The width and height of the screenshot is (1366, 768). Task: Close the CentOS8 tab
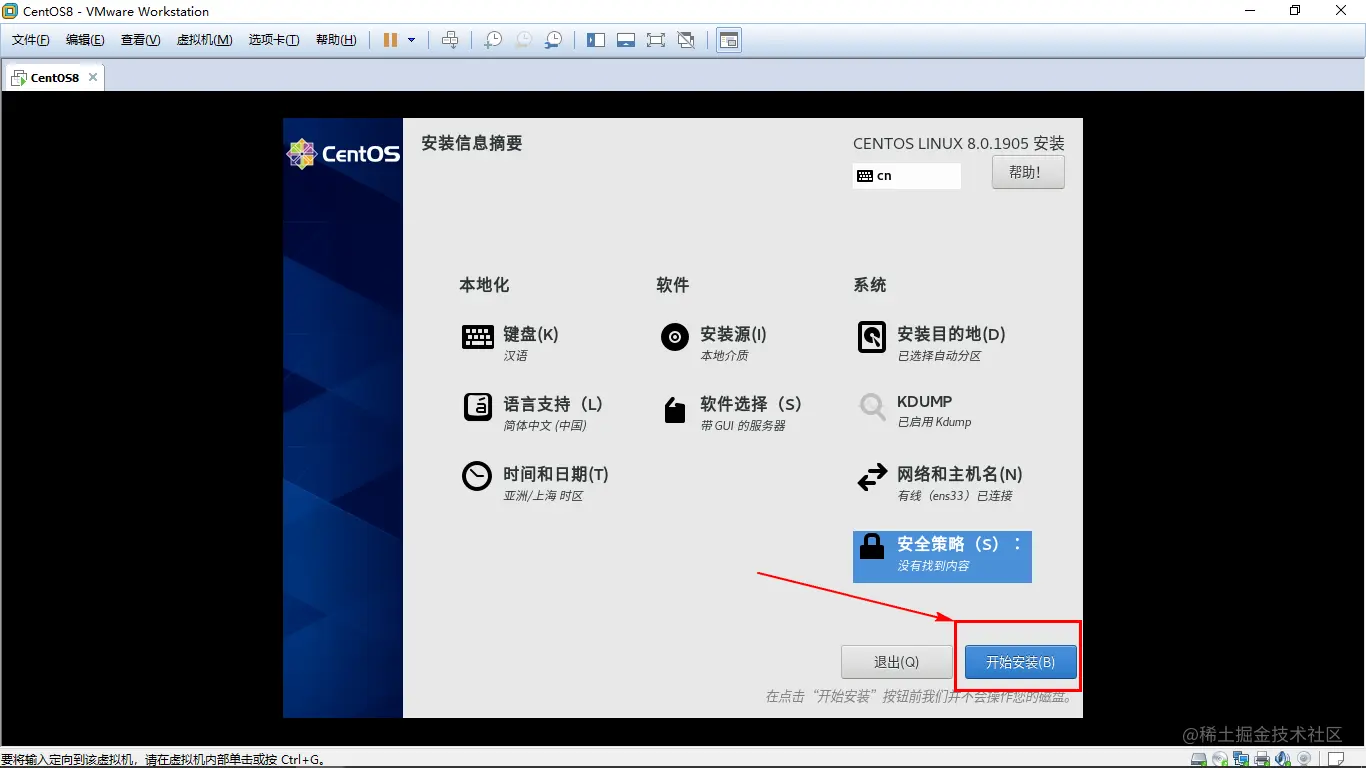pos(93,77)
